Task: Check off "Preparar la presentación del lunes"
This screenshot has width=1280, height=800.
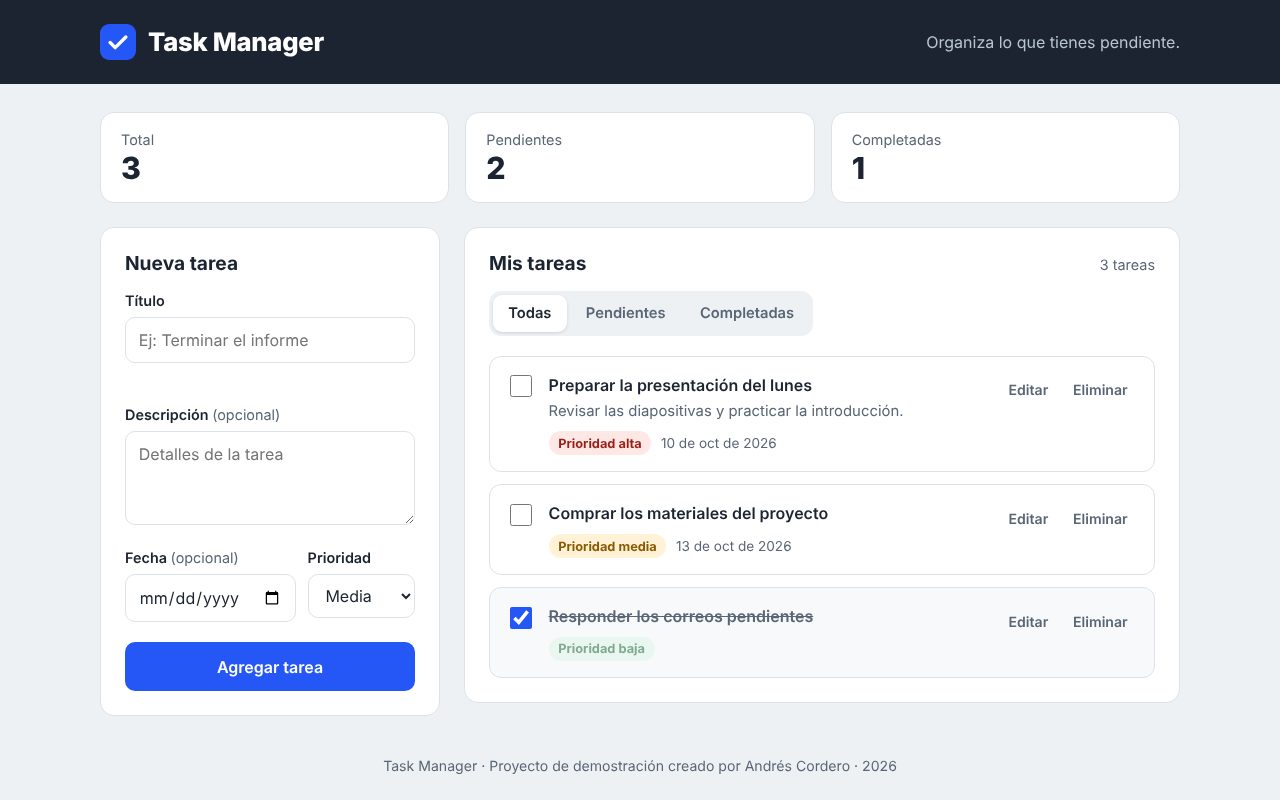Action: coord(521,386)
